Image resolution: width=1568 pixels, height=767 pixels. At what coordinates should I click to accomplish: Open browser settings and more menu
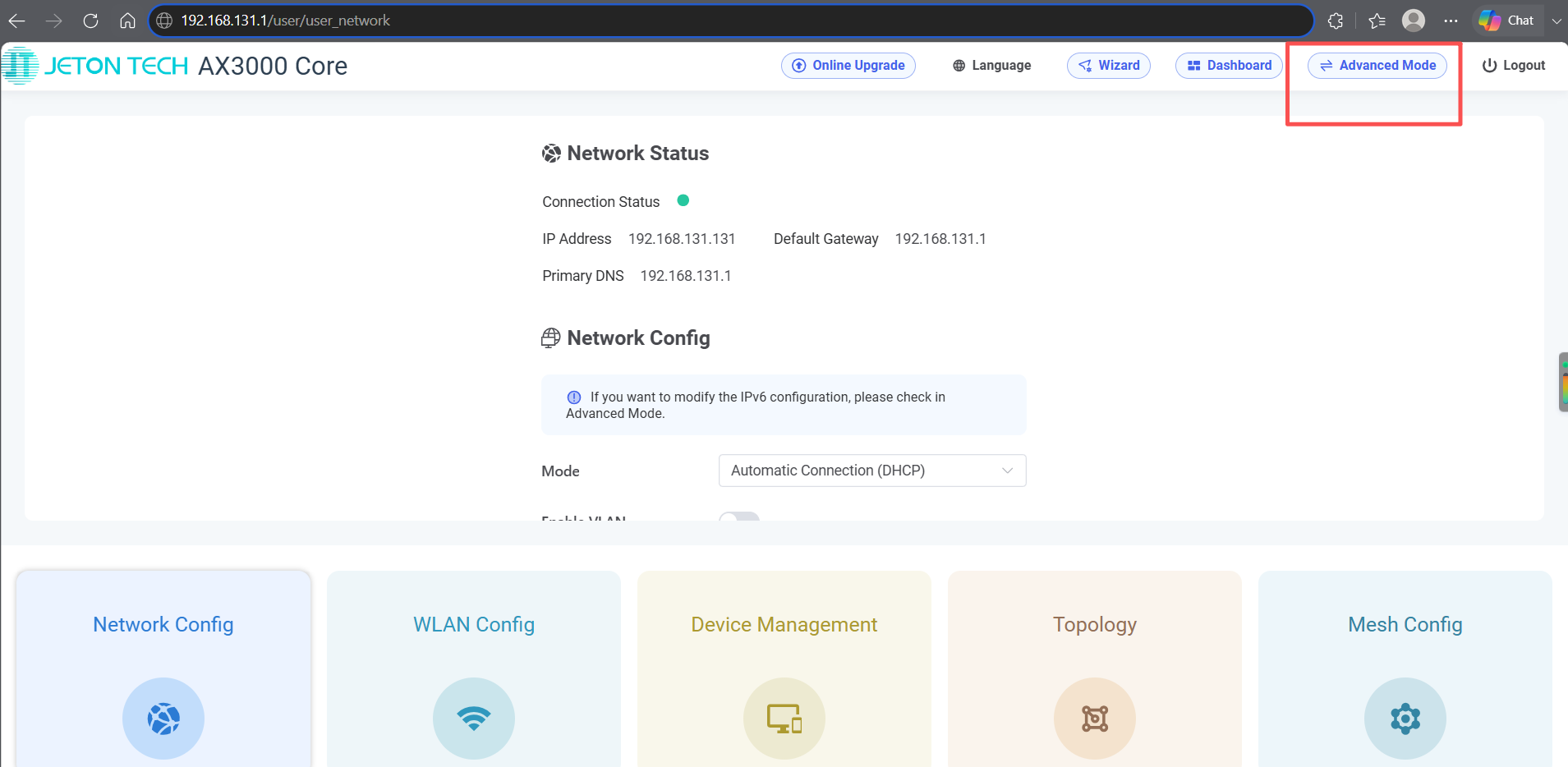coord(1451,21)
